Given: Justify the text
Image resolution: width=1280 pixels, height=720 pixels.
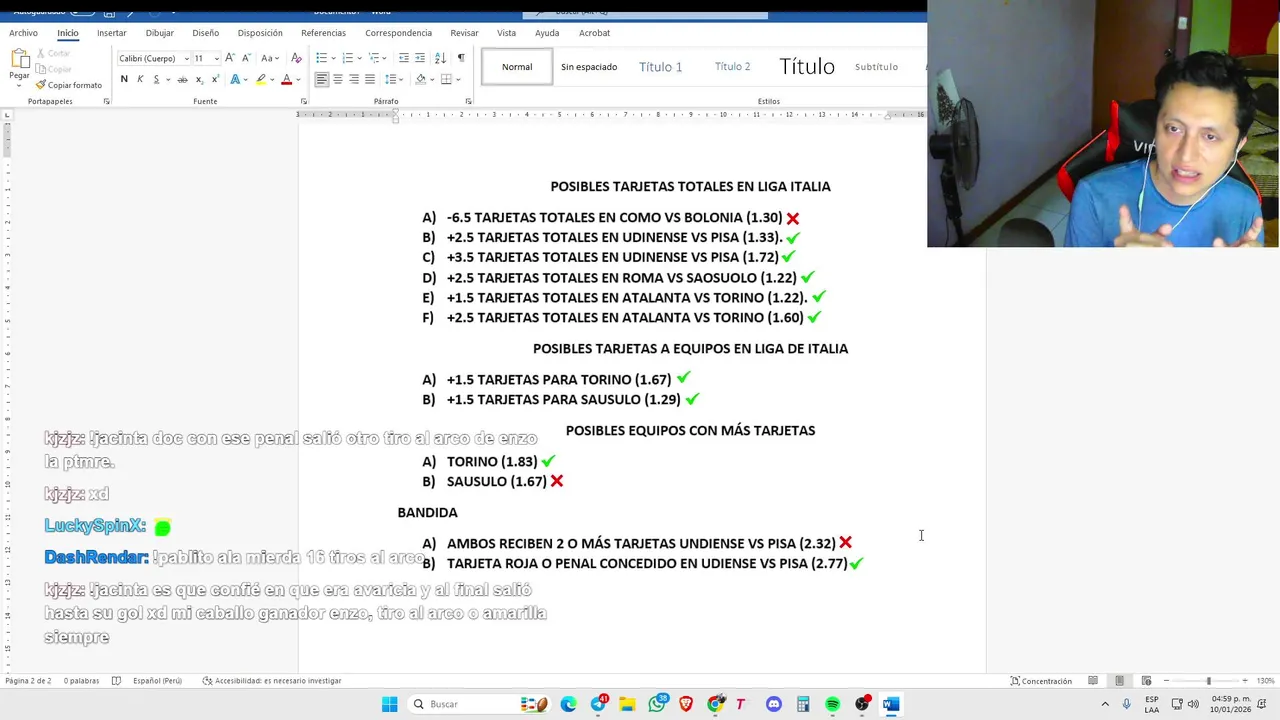Looking at the screenshot, I should [369, 79].
